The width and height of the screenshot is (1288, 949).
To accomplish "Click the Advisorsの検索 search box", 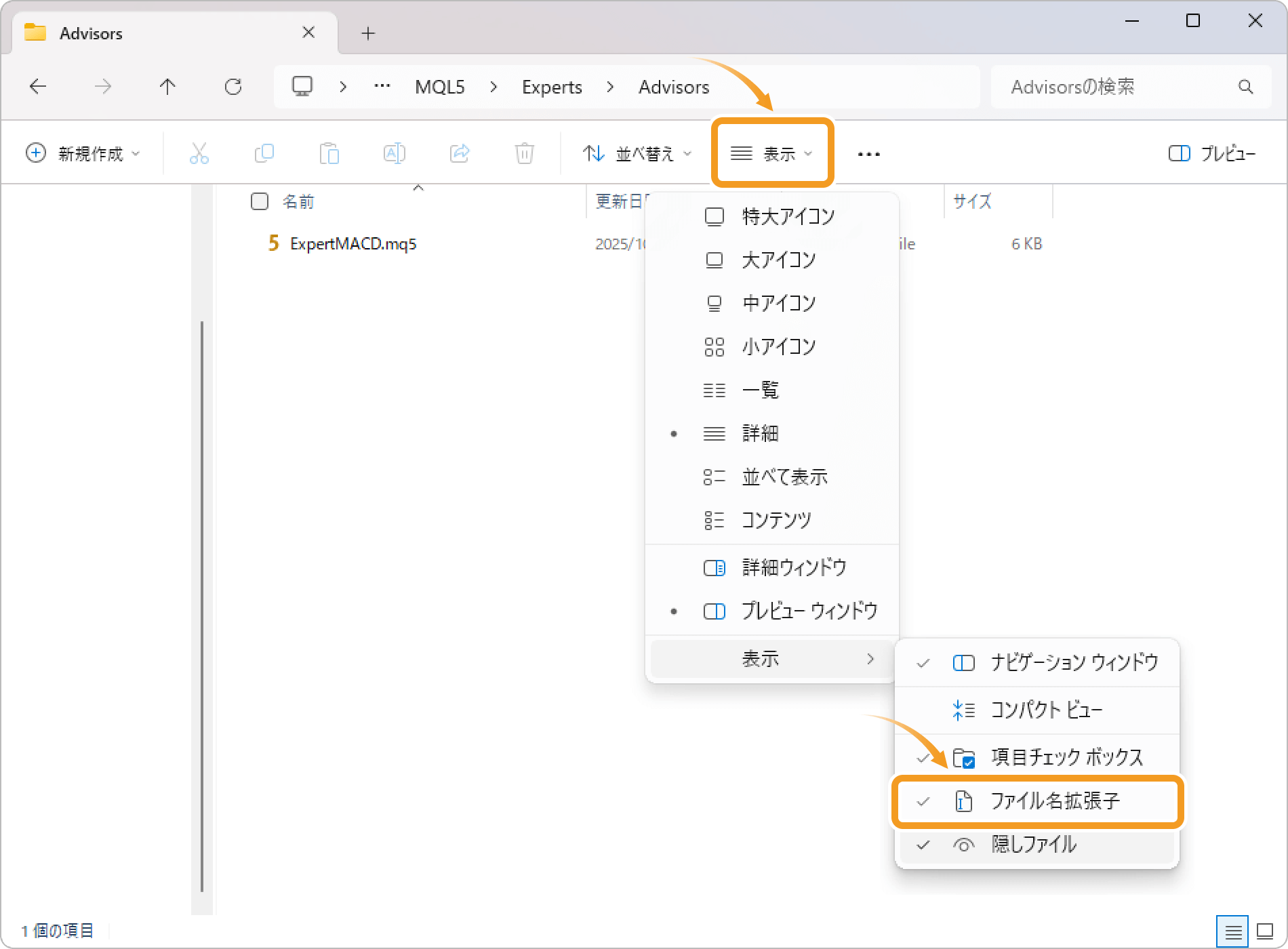I will click(x=1119, y=87).
